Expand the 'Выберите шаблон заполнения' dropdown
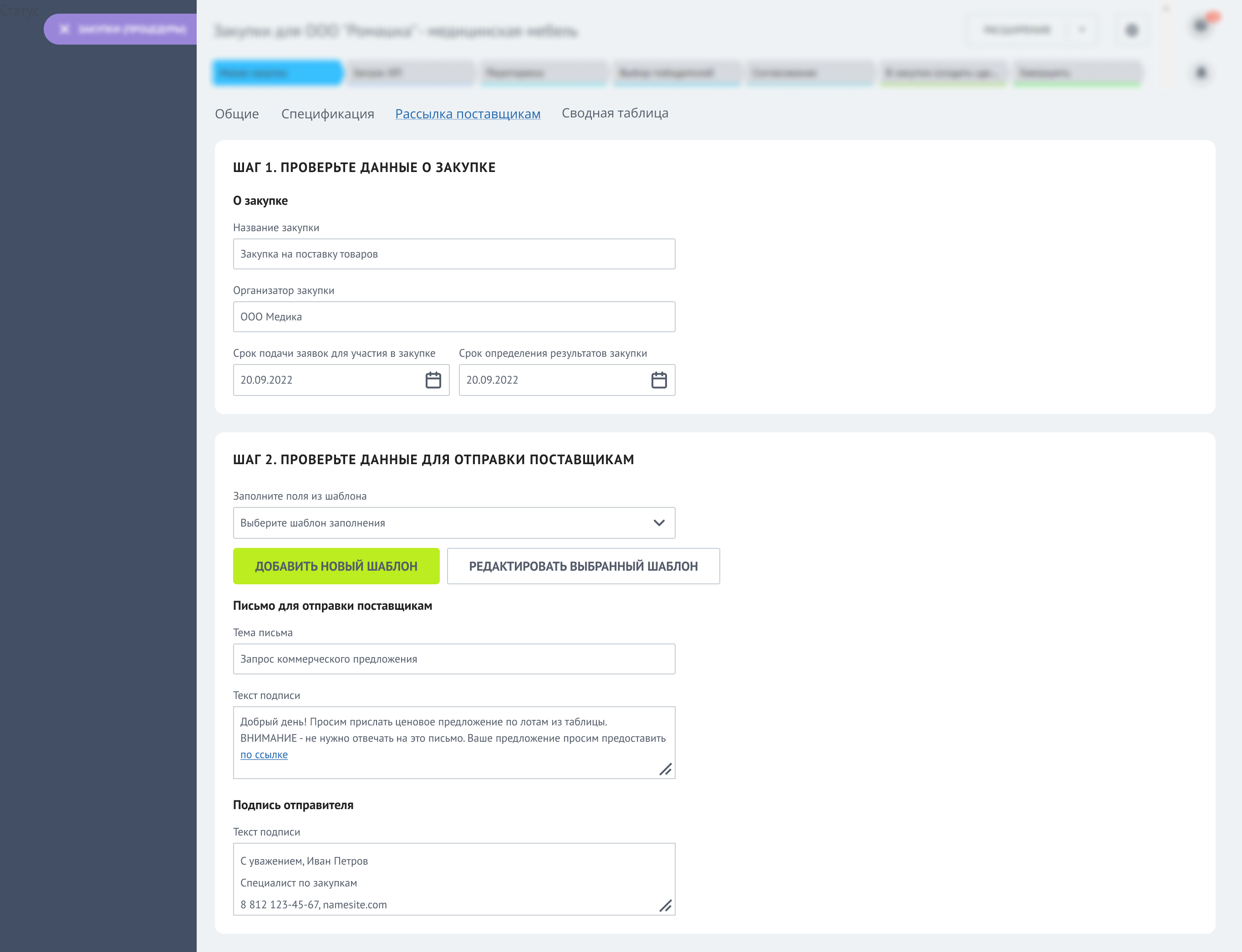Screen dimensions: 1242x952 tap(659, 522)
